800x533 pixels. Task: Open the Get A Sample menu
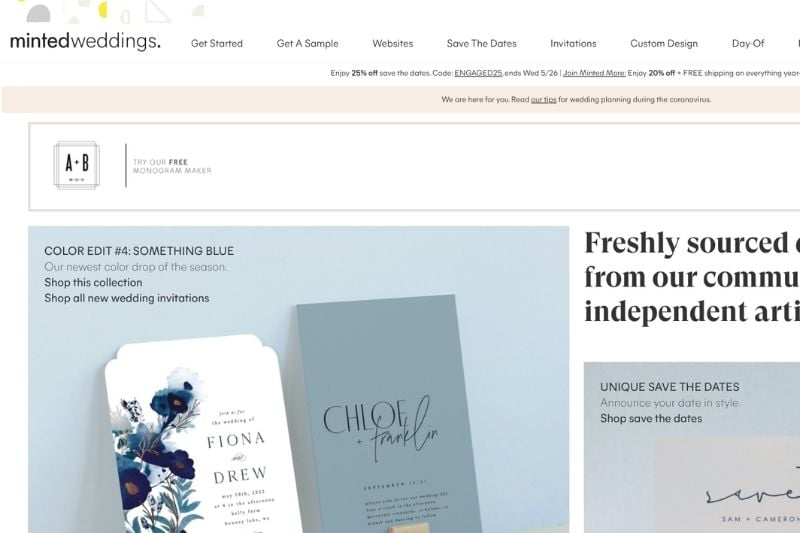[x=308, y=44]
